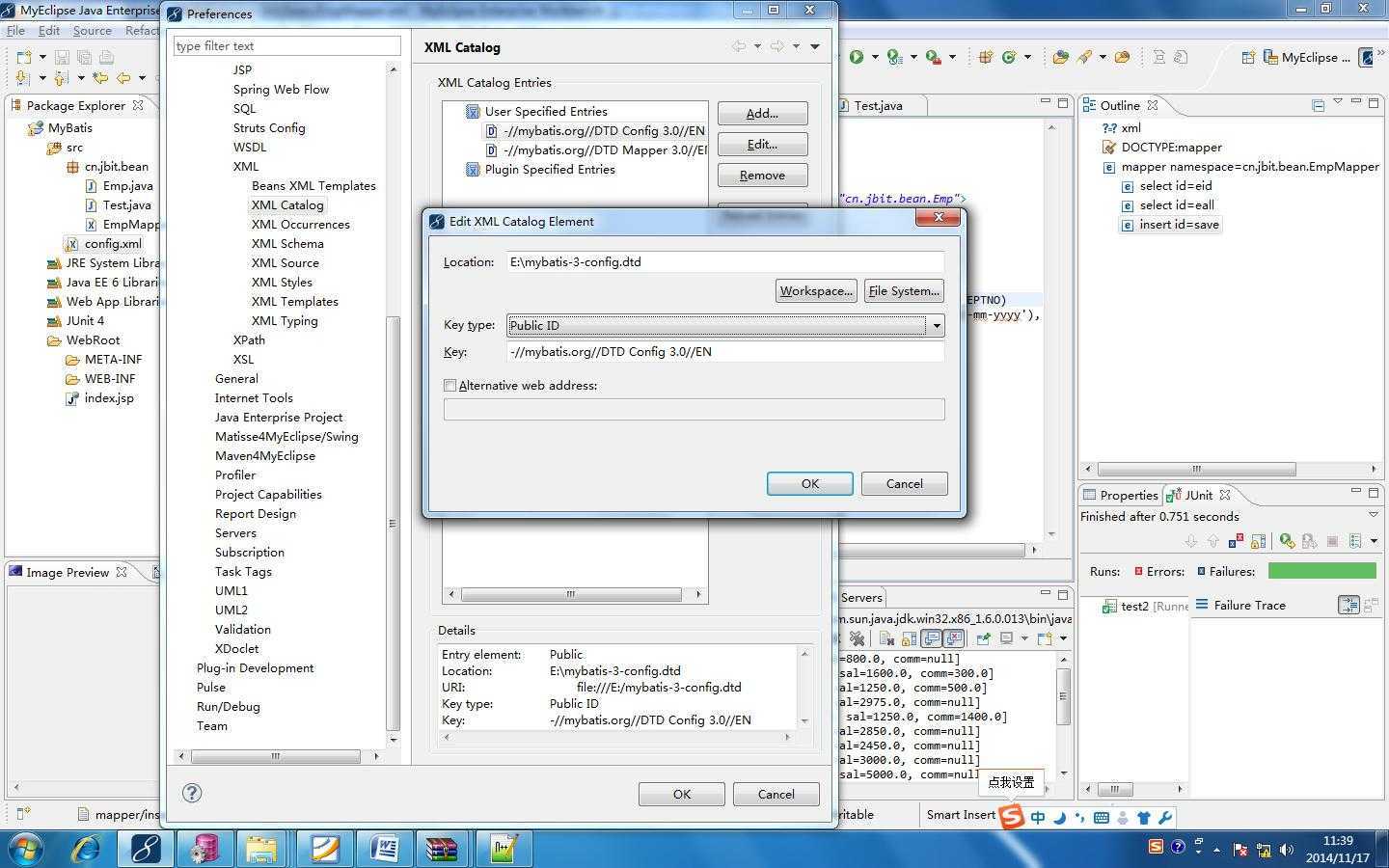Click the Preferences dialog OK button
1389x868 pixels.
(682, 794)
